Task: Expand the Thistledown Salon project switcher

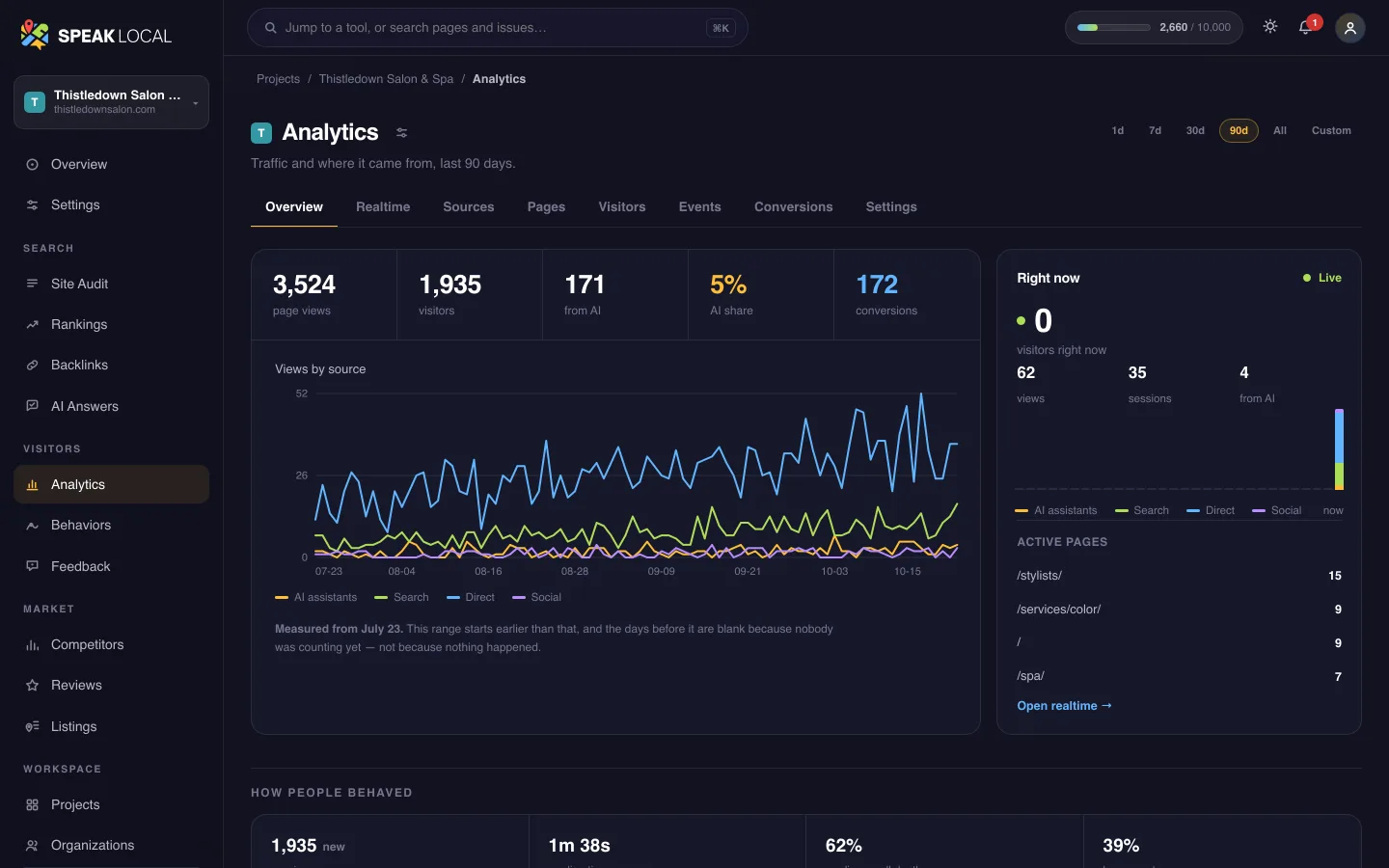Action: [x=111, y=102]
